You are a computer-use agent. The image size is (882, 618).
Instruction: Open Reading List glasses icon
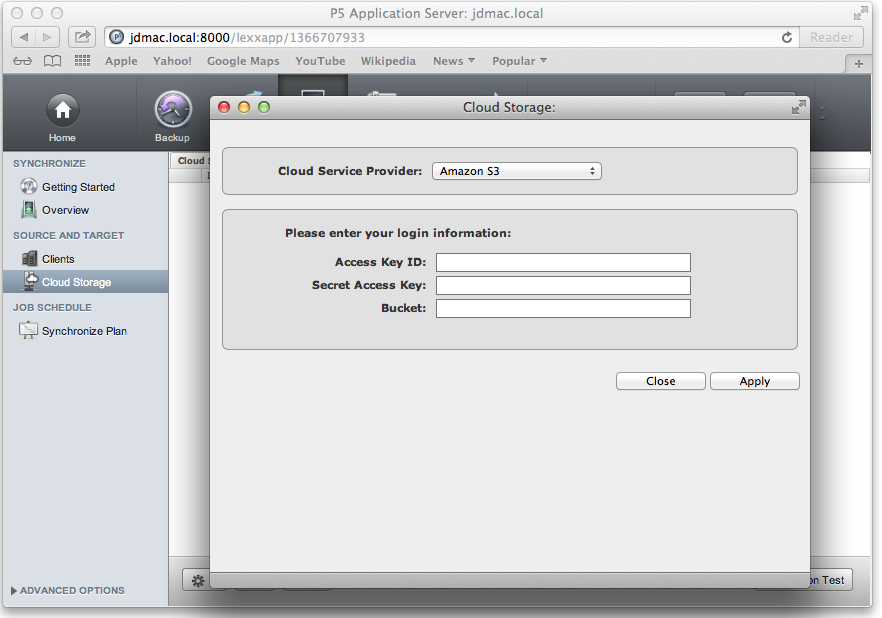coord(22,61)
